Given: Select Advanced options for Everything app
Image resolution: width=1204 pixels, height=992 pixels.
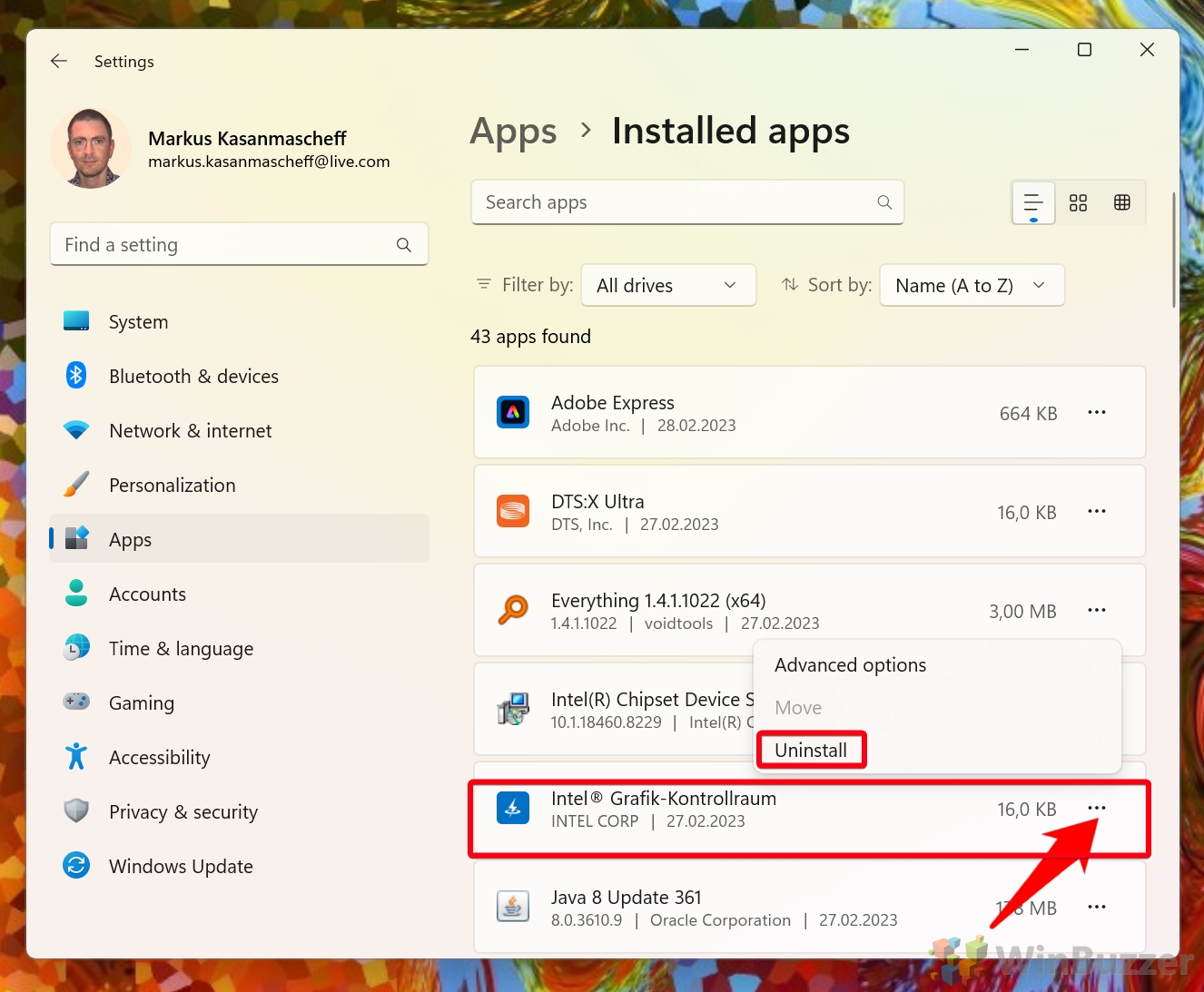Looking at the screenshot, I should click(x=850, y=664).
